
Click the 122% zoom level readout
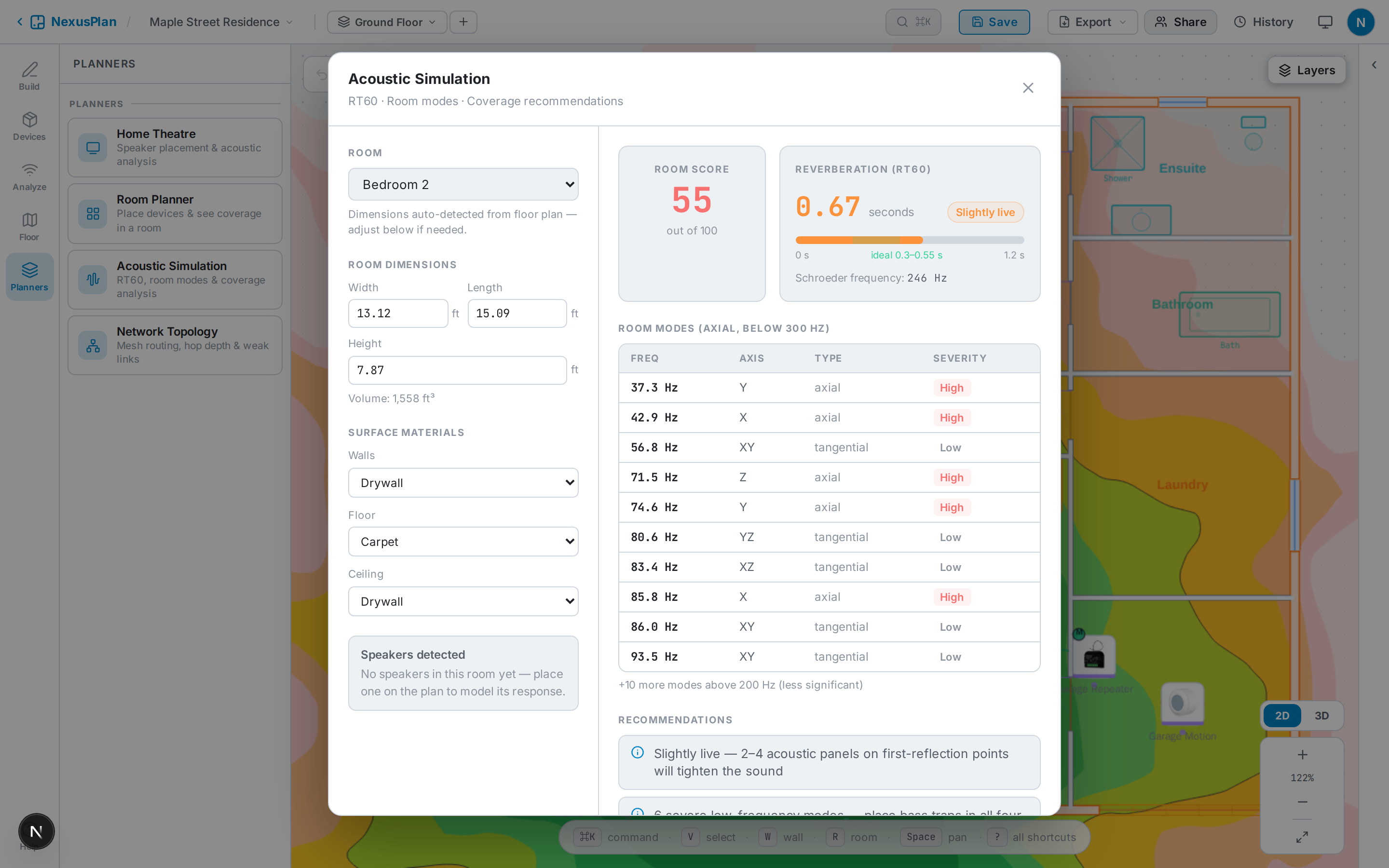pyautogui.click(x=1302, y=778)
